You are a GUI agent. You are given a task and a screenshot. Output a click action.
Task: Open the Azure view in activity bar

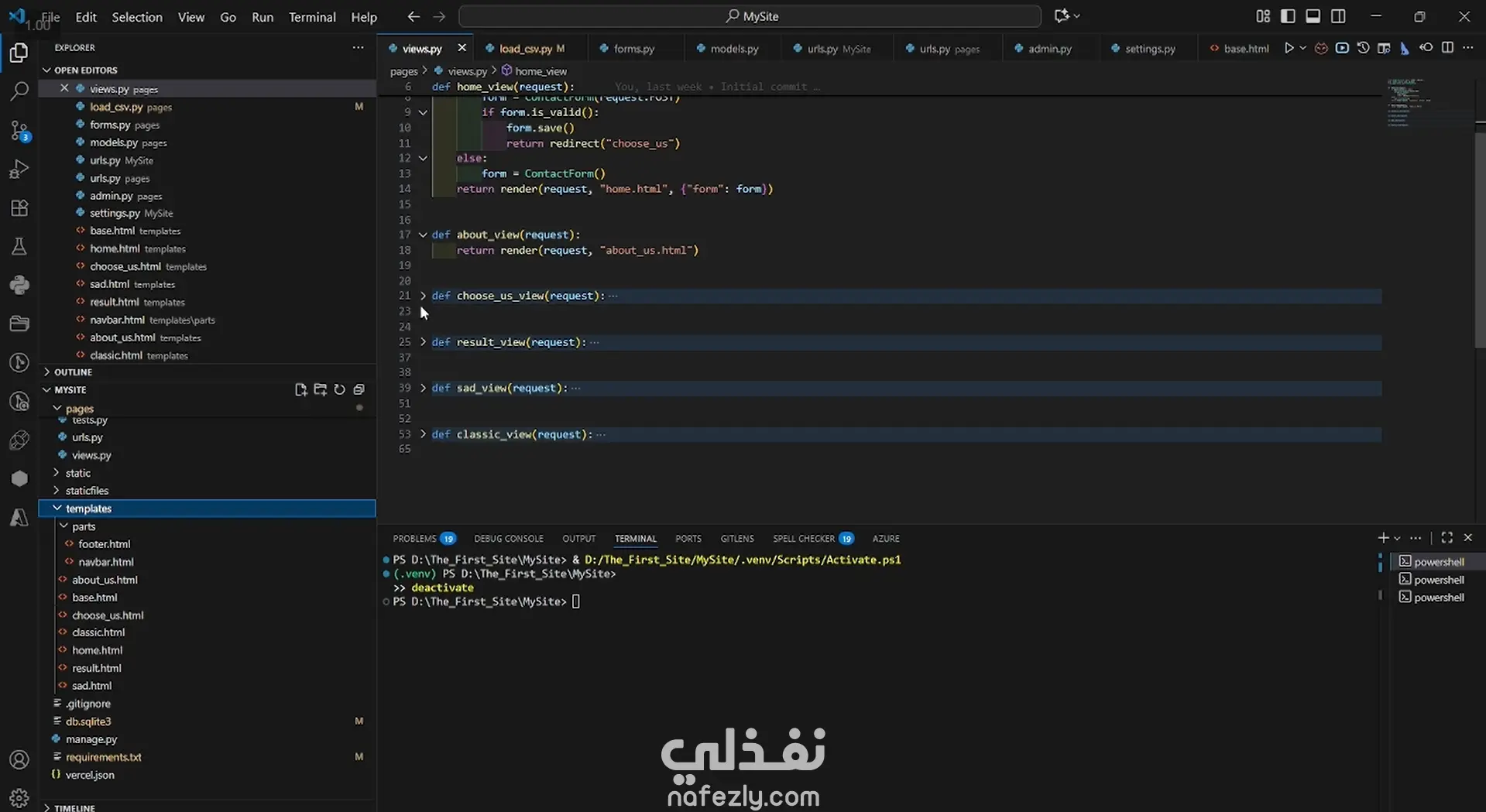[19, 518]
